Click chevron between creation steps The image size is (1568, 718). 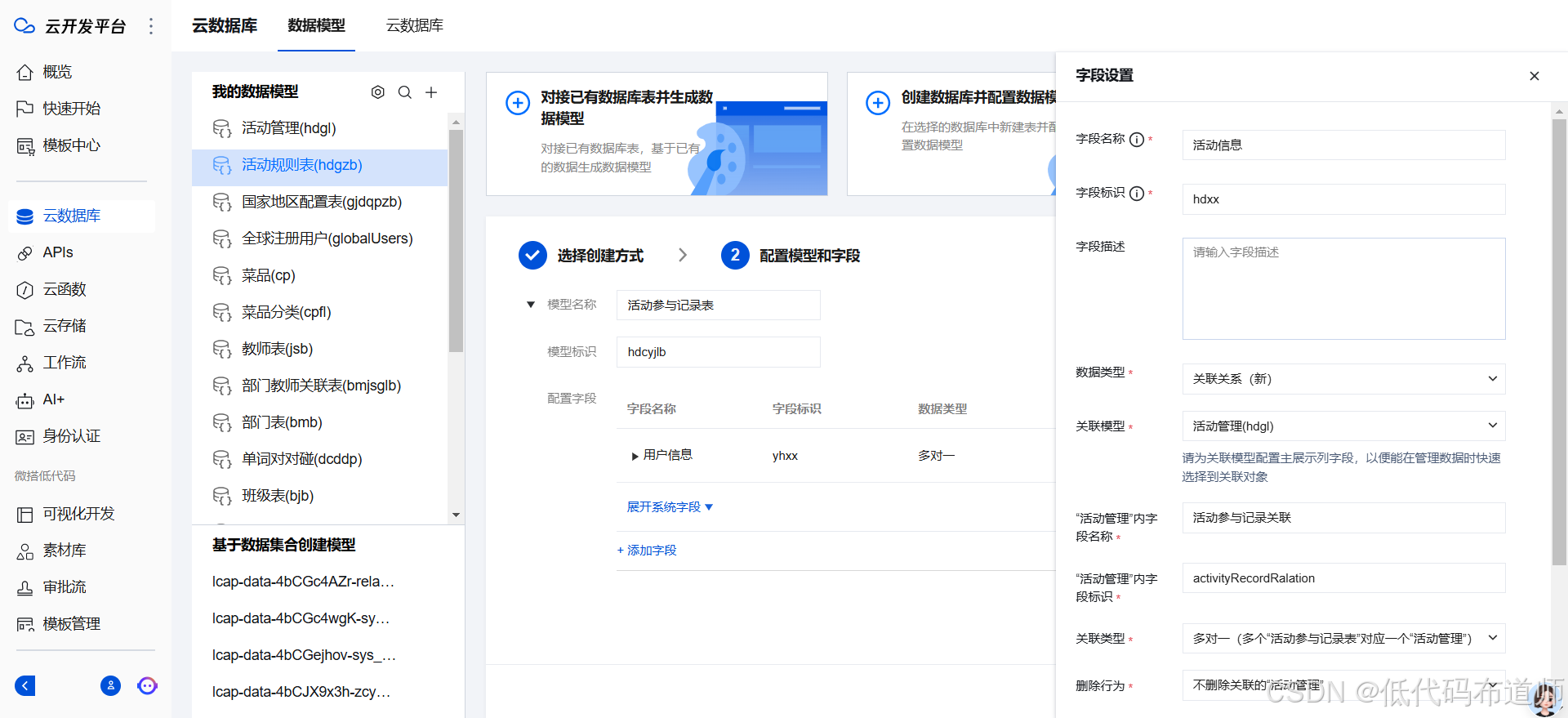pyautogui.click(x=683, y=256)
